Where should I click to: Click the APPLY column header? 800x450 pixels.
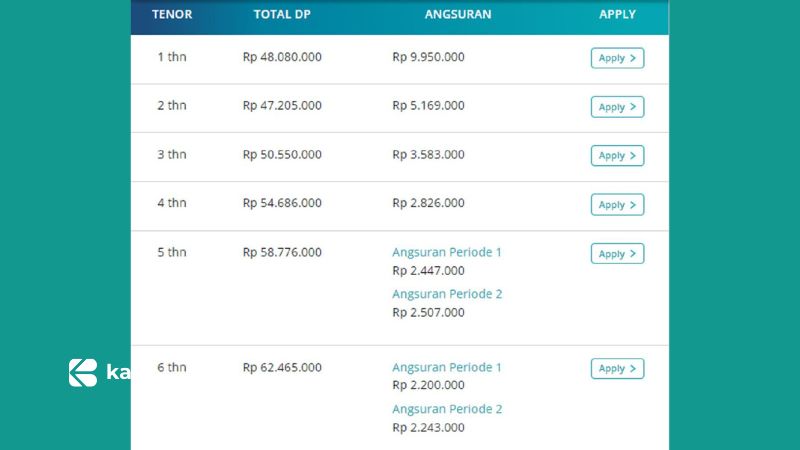click(x=617, y=15)
